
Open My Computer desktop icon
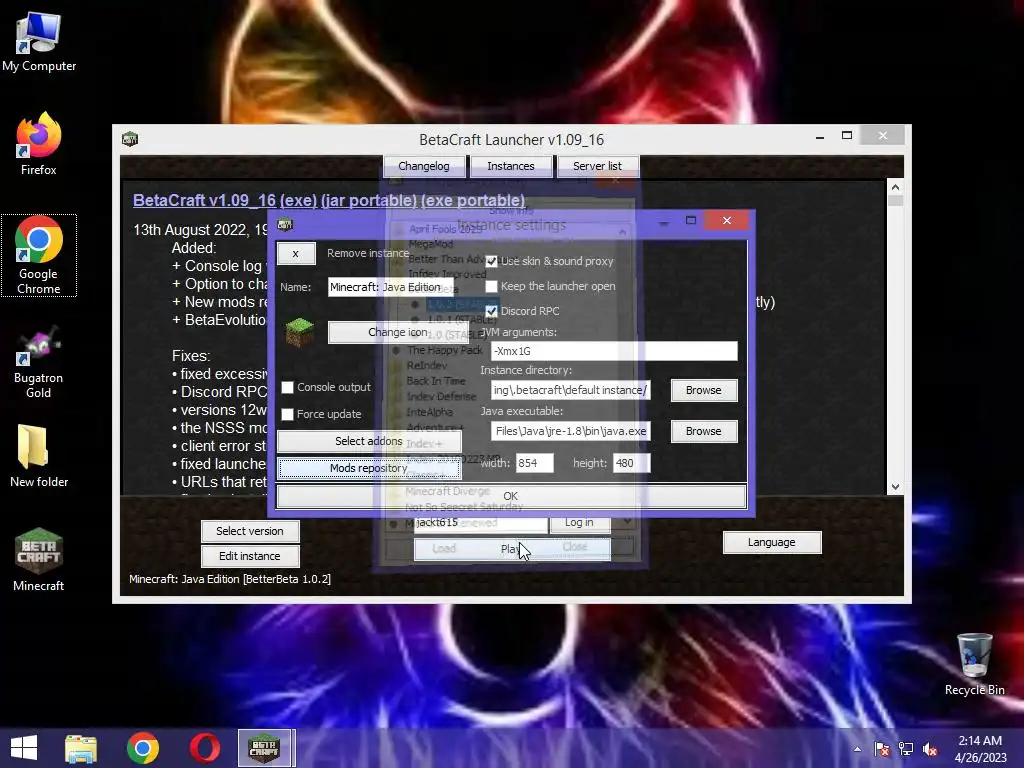click(x=39, y=42)
